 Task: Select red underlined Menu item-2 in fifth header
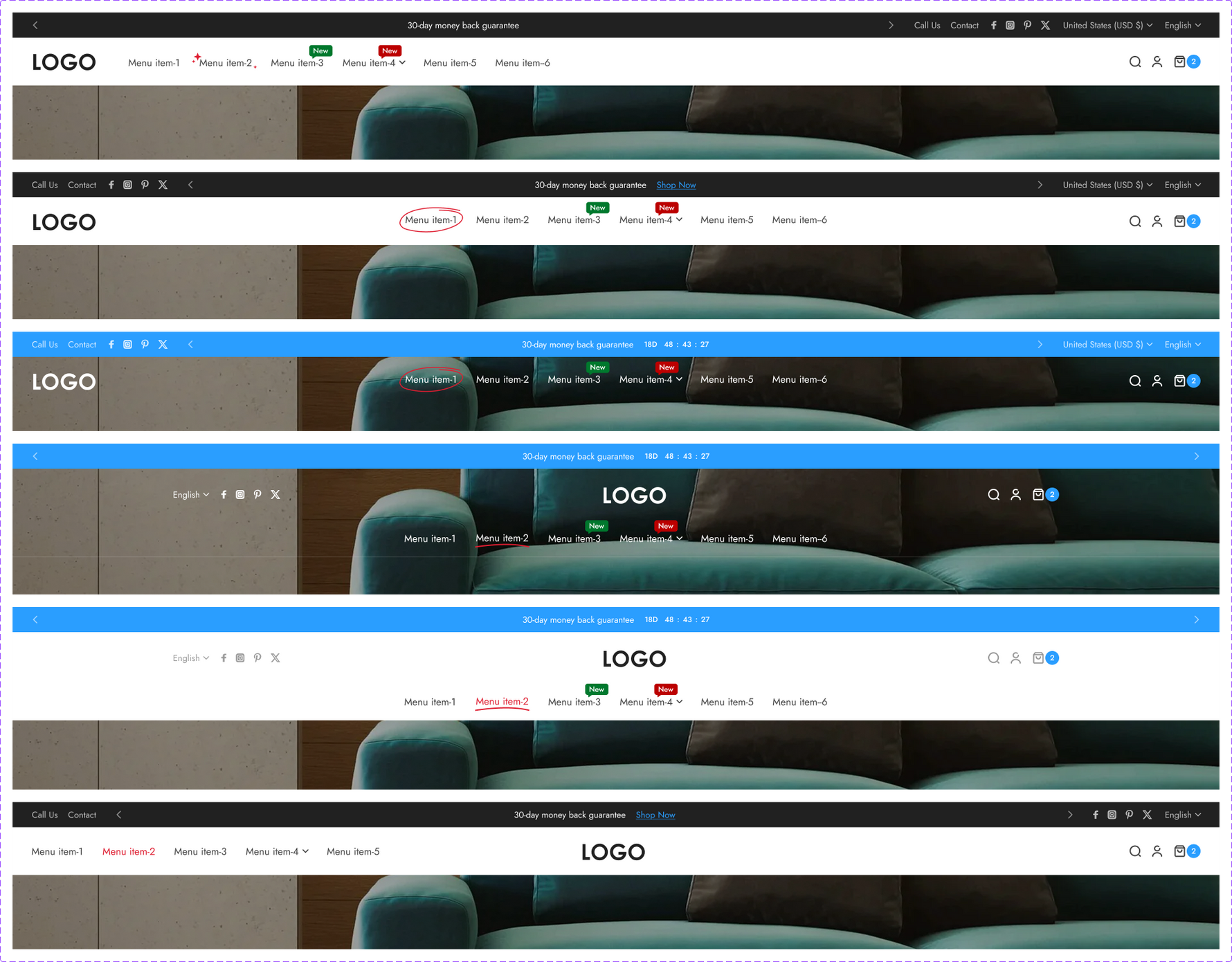click(502, 702)
